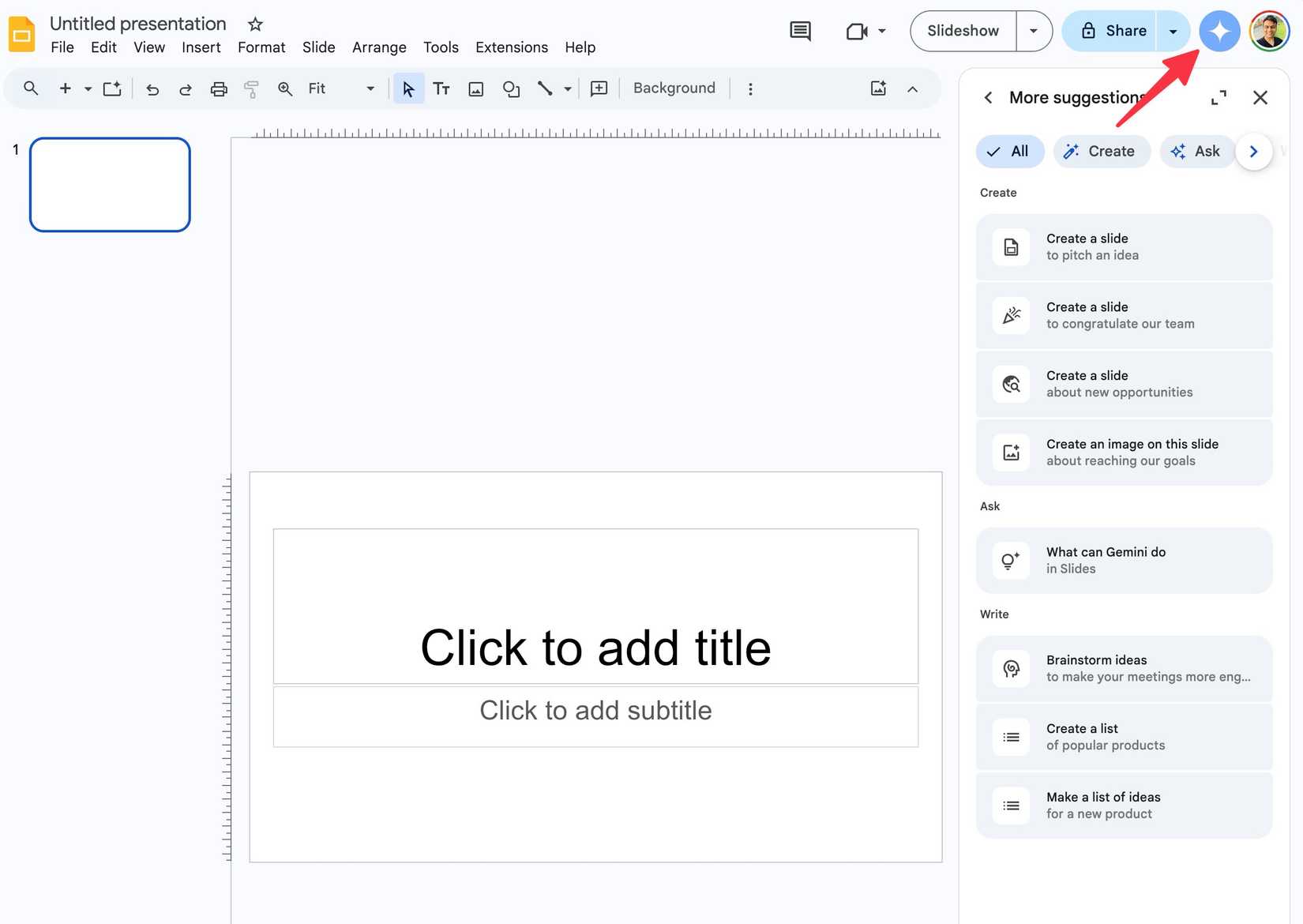Click the print icon

tap(219, 88)
